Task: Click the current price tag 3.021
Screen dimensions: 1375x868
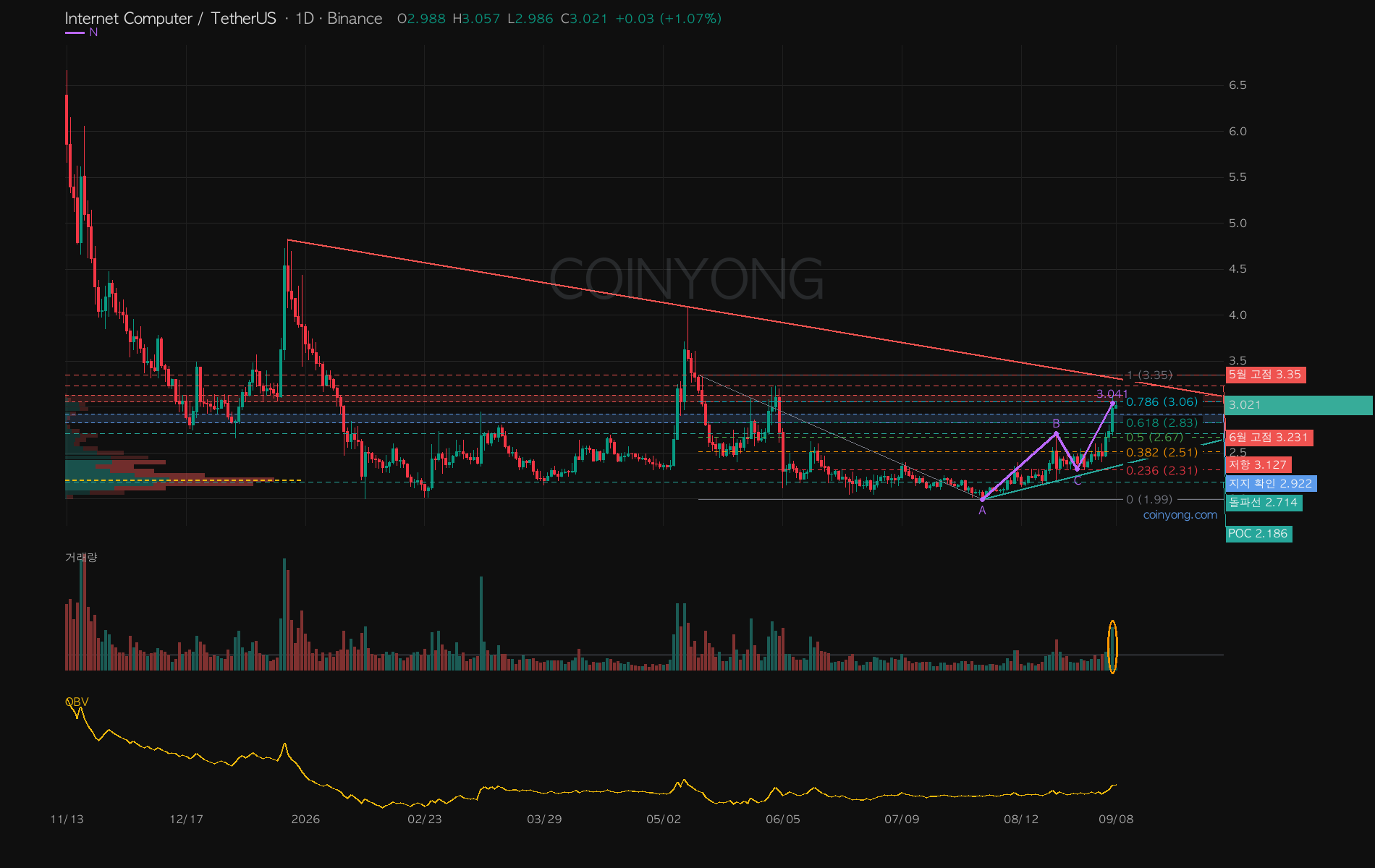Action: (x=1298, y=405)
